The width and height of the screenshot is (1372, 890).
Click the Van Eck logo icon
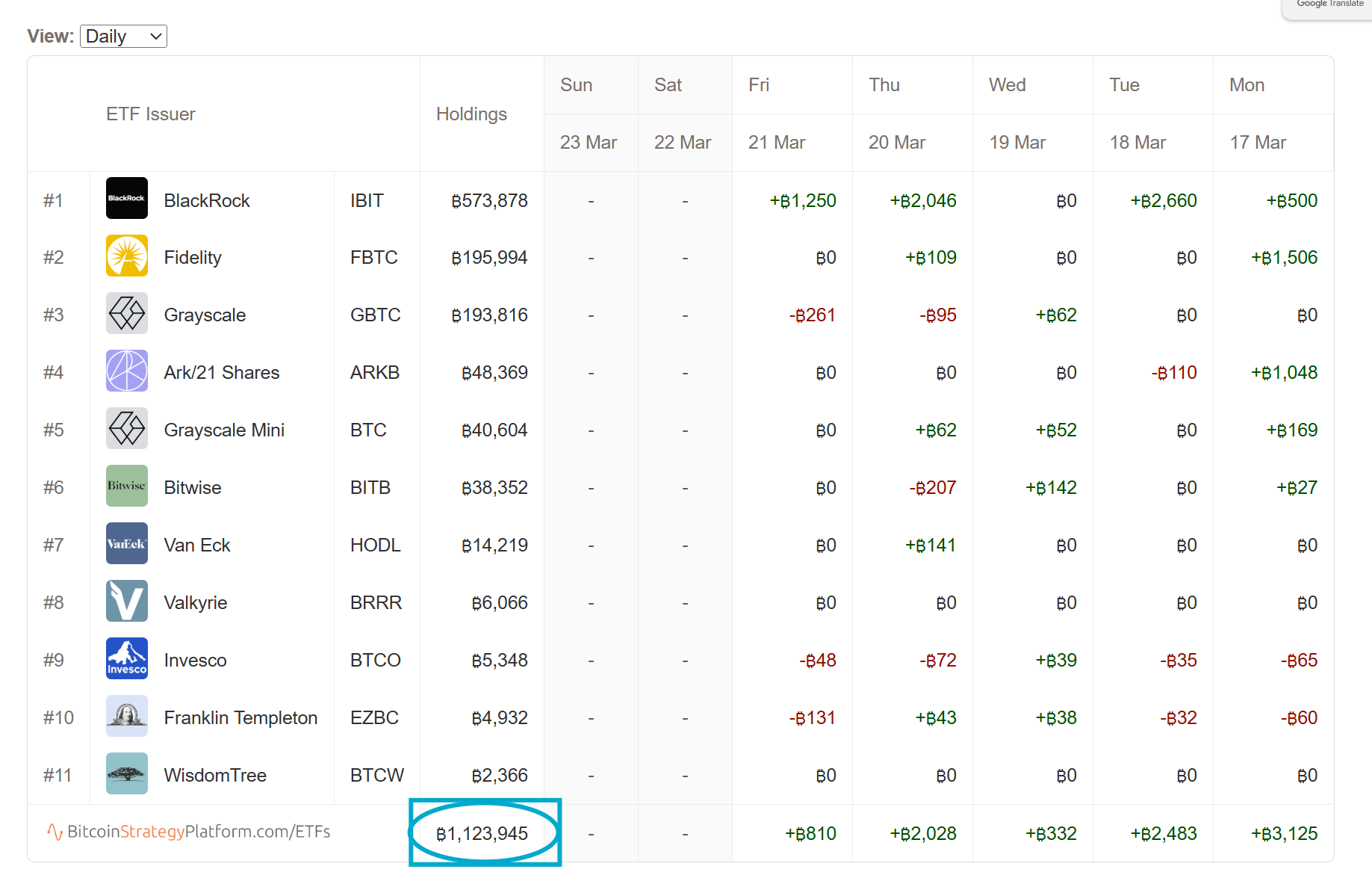[x=126, y=544]
